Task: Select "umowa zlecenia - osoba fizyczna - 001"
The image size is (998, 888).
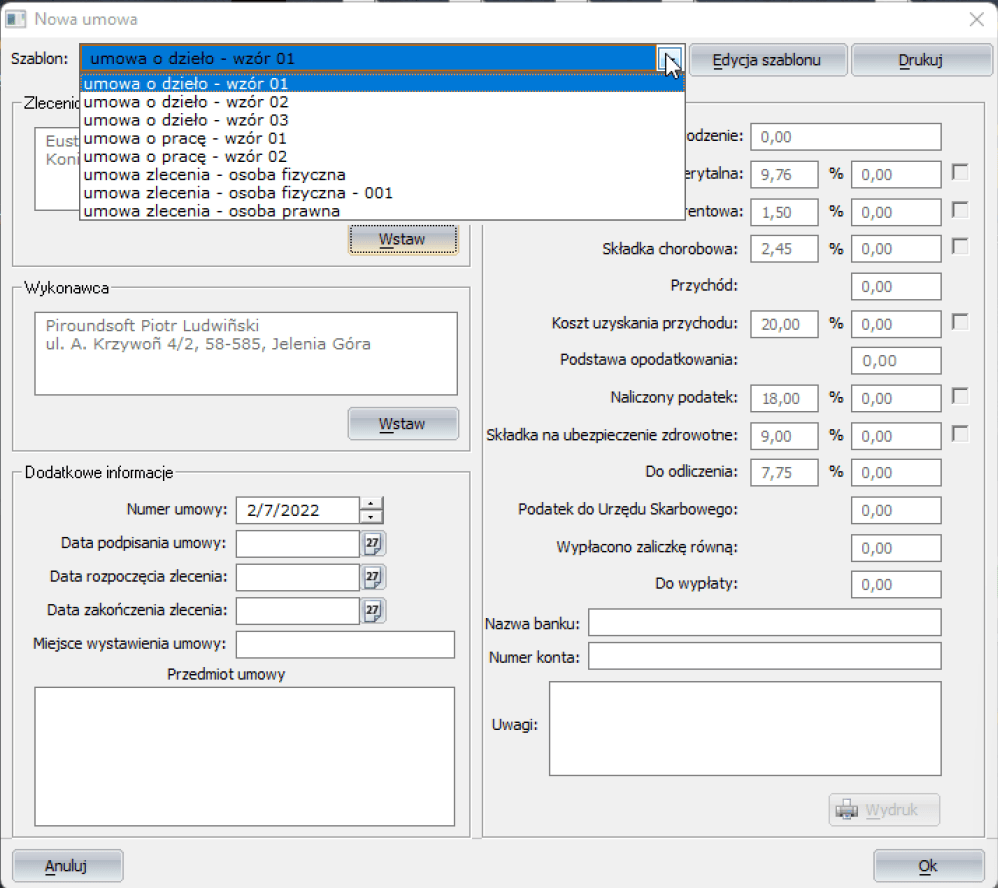Action: pos(238,193)
